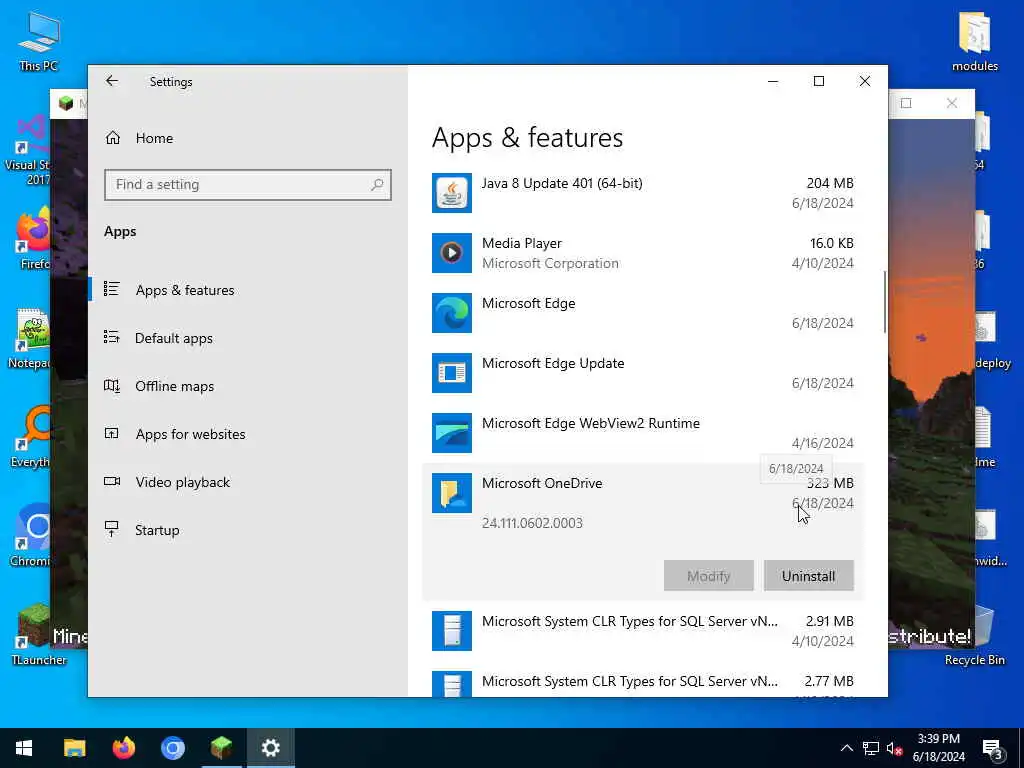Click the muted volume tray icon
The width and height of the screenshot is (1024, 768).
coord(894,748)
